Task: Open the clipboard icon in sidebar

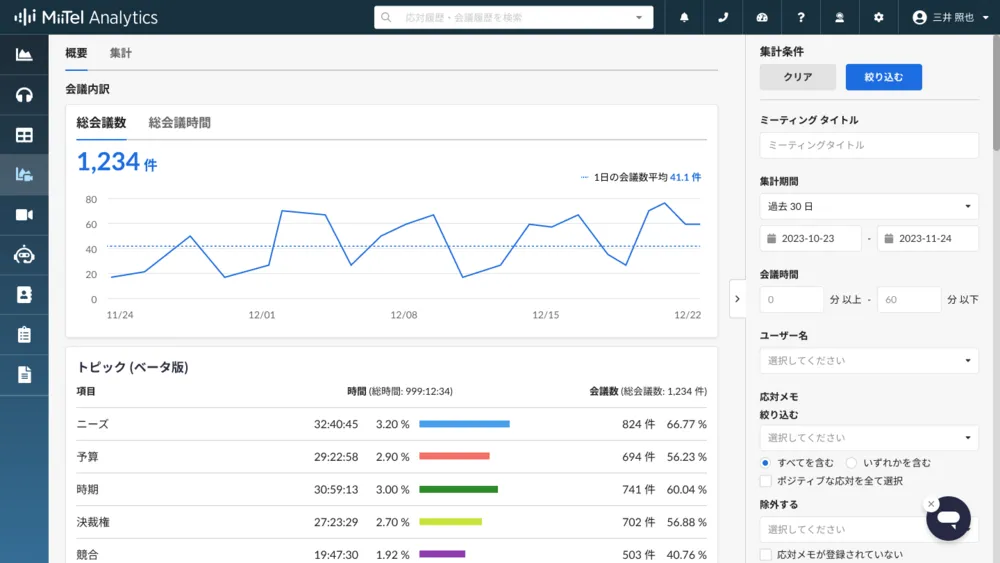Action: pyautogui.click(x=24, y=335)
